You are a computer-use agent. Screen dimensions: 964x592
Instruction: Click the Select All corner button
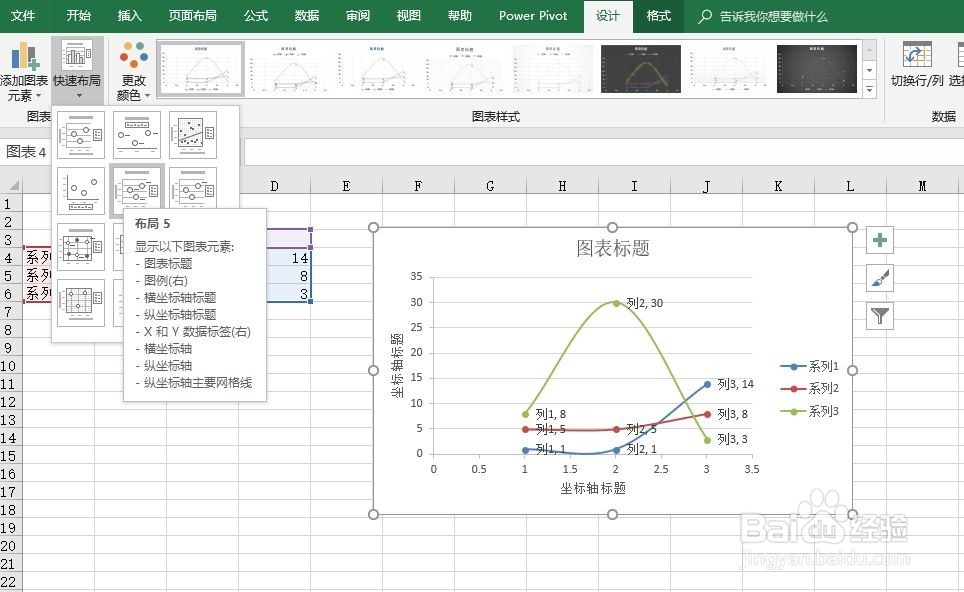click(12, 185)
